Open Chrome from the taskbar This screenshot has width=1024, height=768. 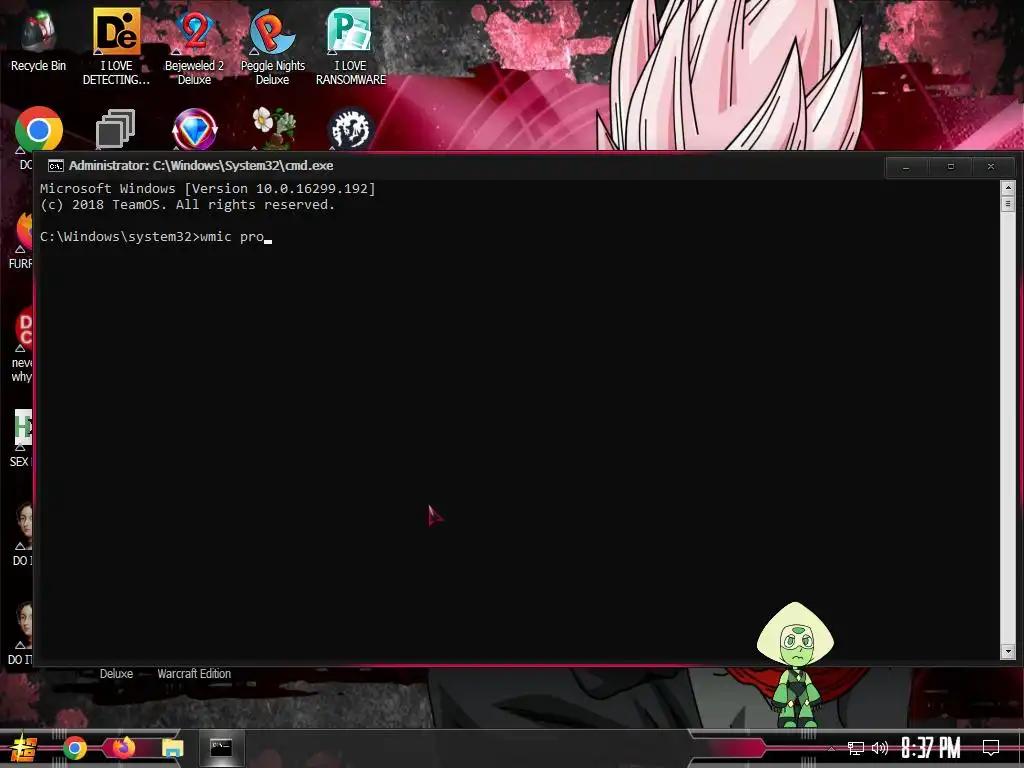[x=74, y=748]
